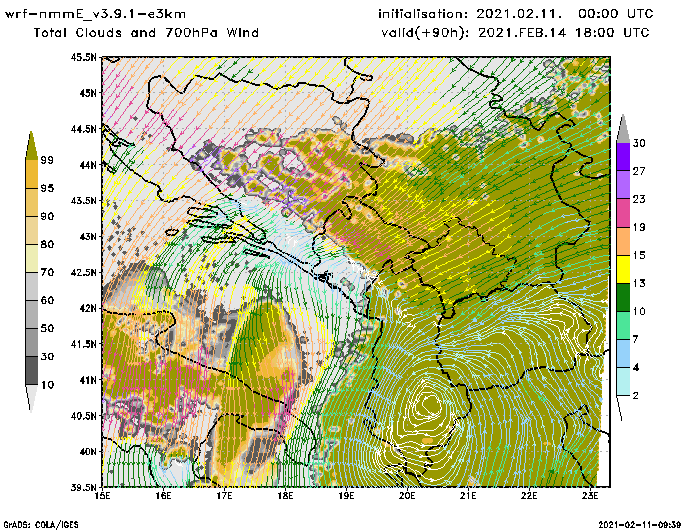Click the 20E longitude label
Viewport: 700px width, 530px height.
click(x=407, y=496)
